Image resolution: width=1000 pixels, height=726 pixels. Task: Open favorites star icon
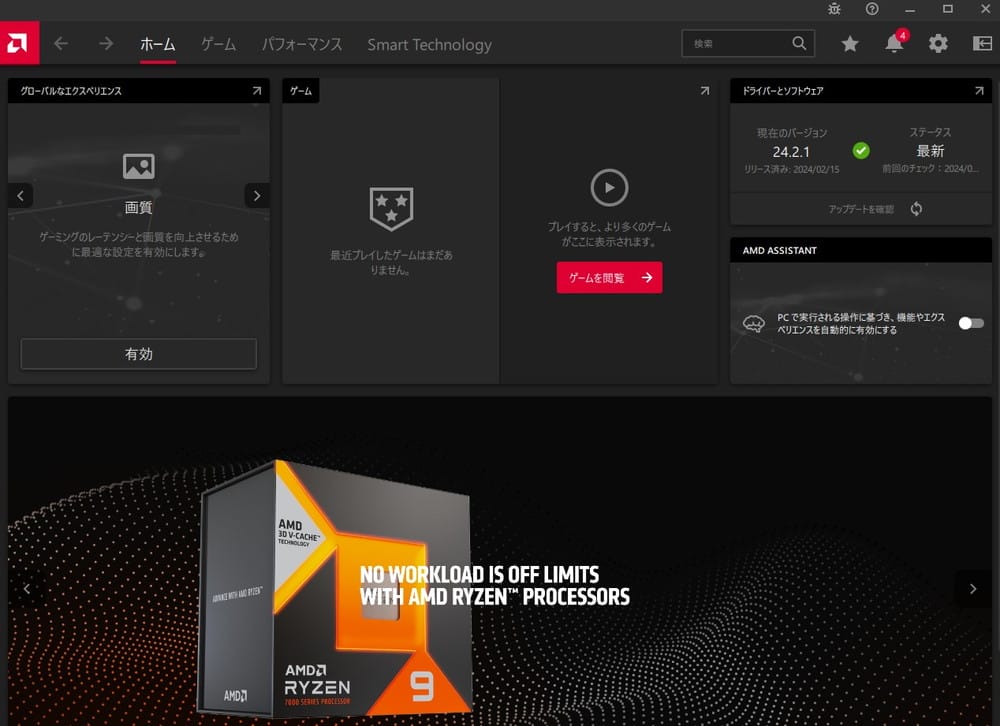point(850,44)
